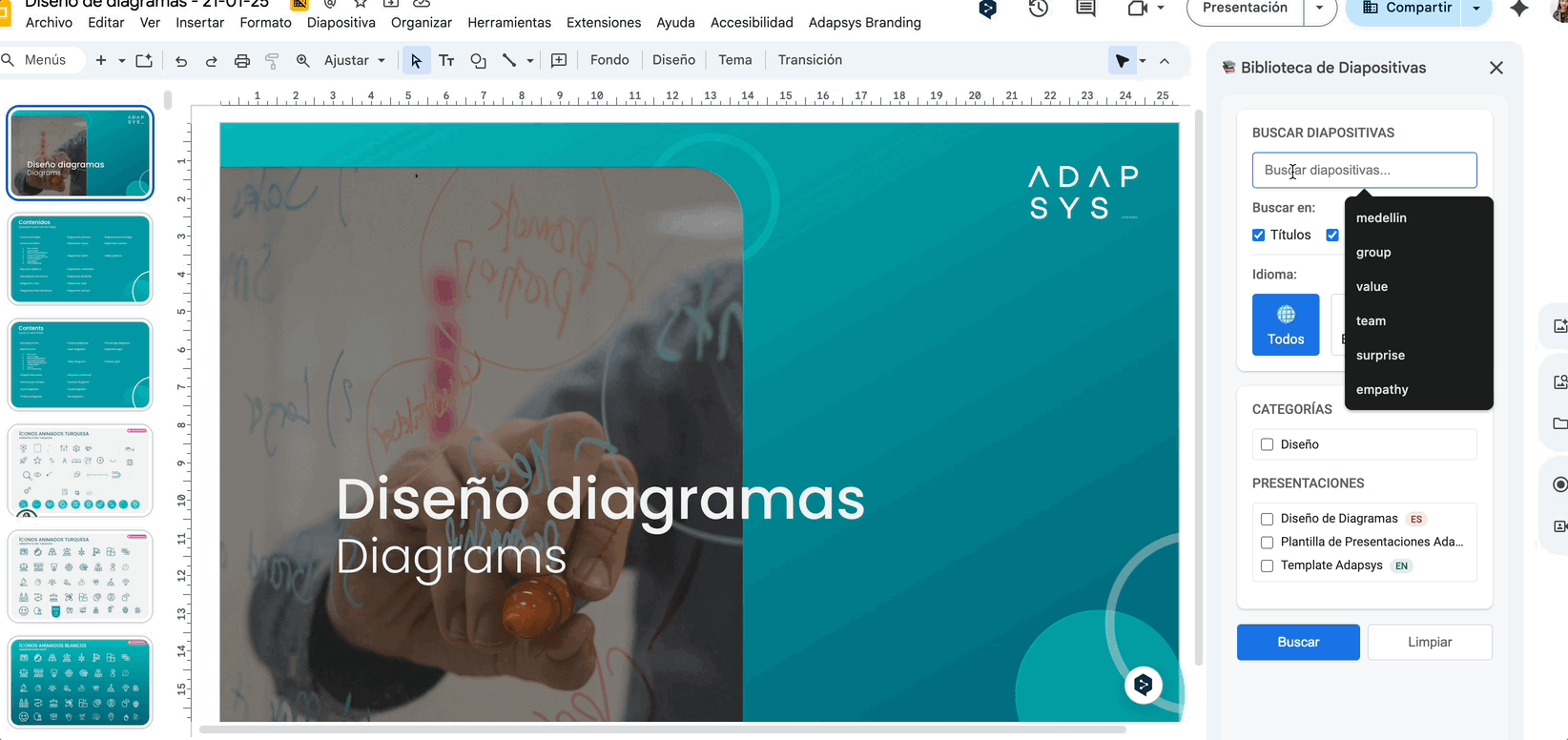Open version history clock icon

1039,9
